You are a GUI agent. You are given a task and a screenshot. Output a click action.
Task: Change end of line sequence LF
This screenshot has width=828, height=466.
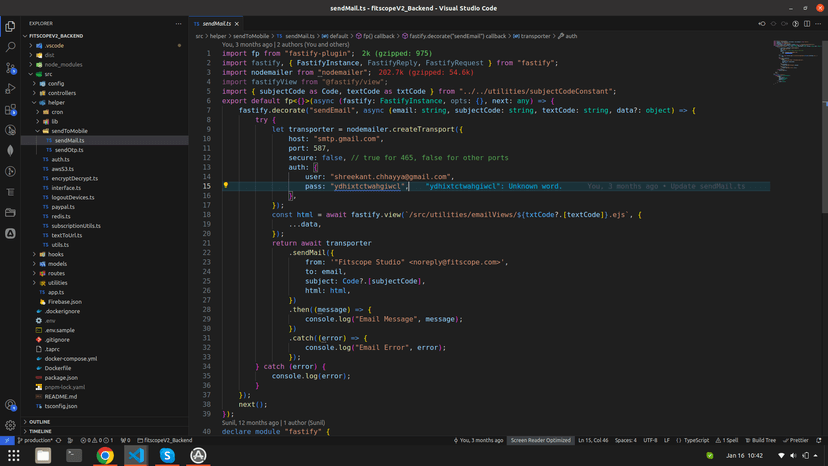666,440
